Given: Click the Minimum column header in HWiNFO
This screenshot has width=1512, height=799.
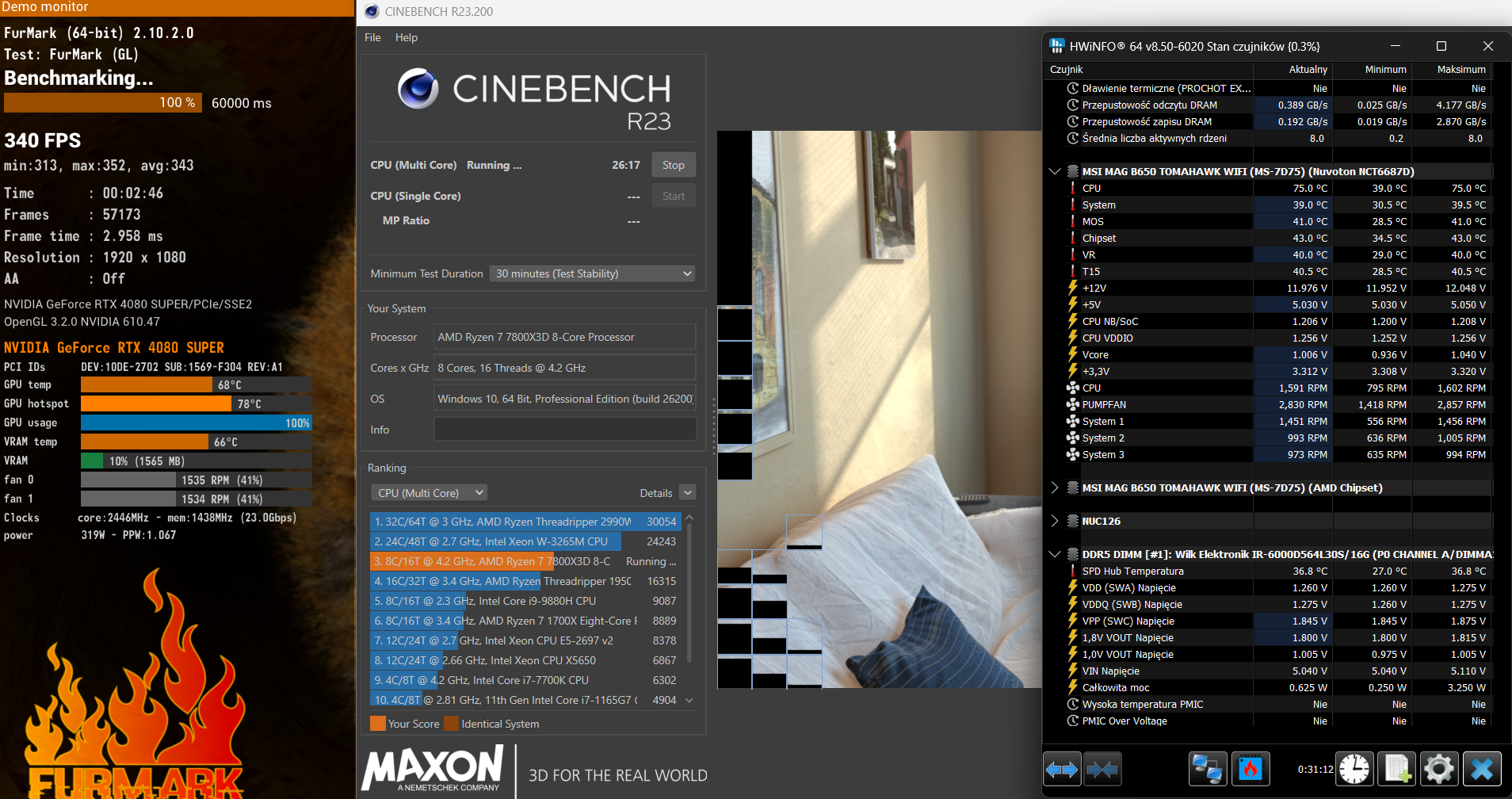Looking at the screenshot, I should click(1385, 70).
